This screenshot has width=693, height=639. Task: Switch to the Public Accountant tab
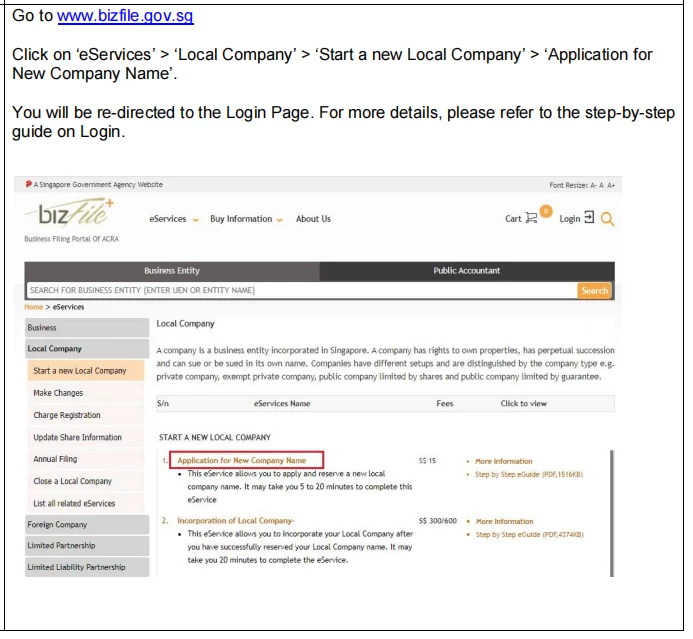coord(467,271)
